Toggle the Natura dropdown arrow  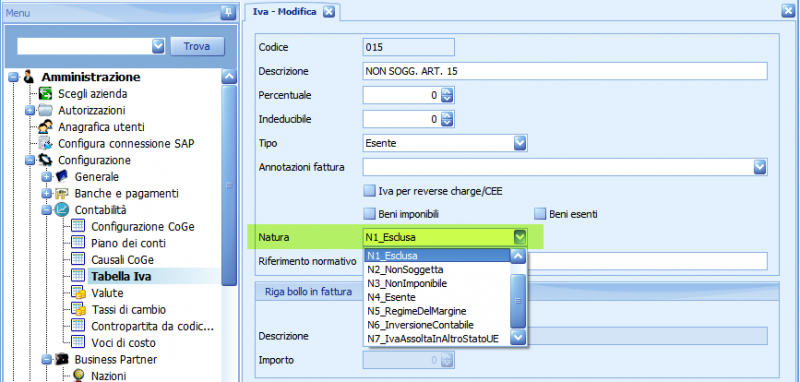point(519,237)
